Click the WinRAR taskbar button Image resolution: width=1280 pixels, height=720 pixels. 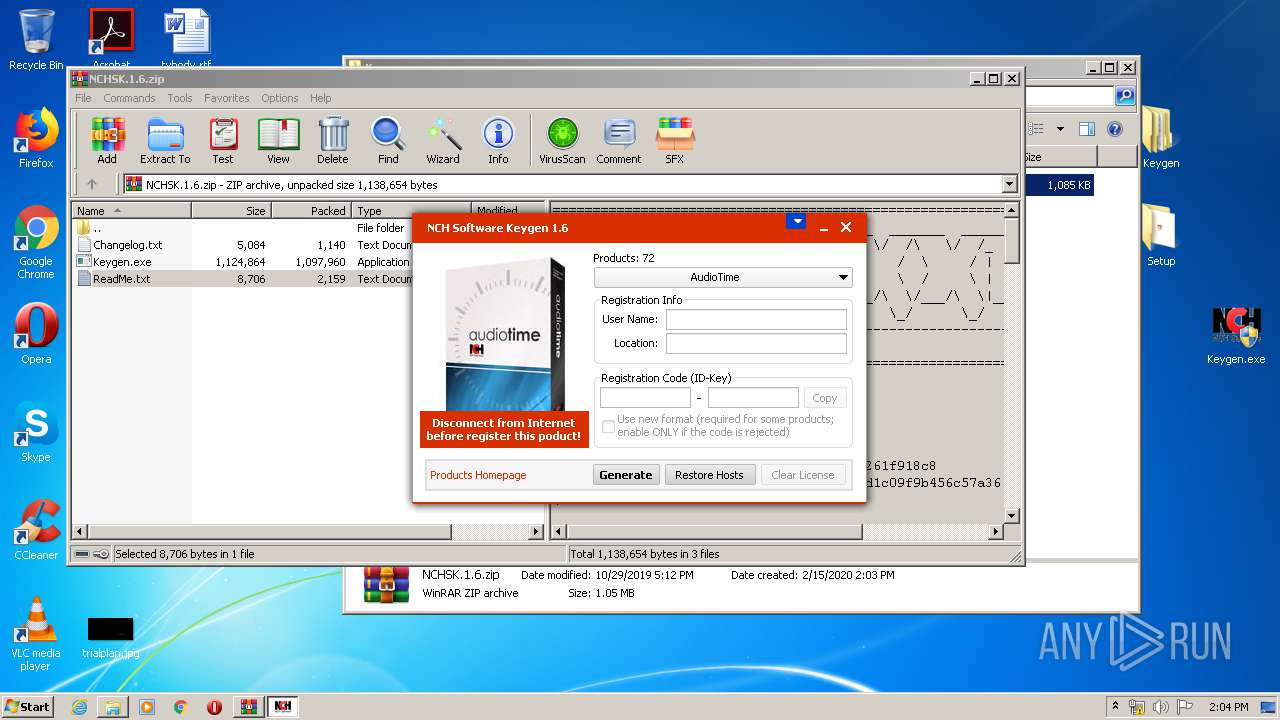click(x=249, y=707)
